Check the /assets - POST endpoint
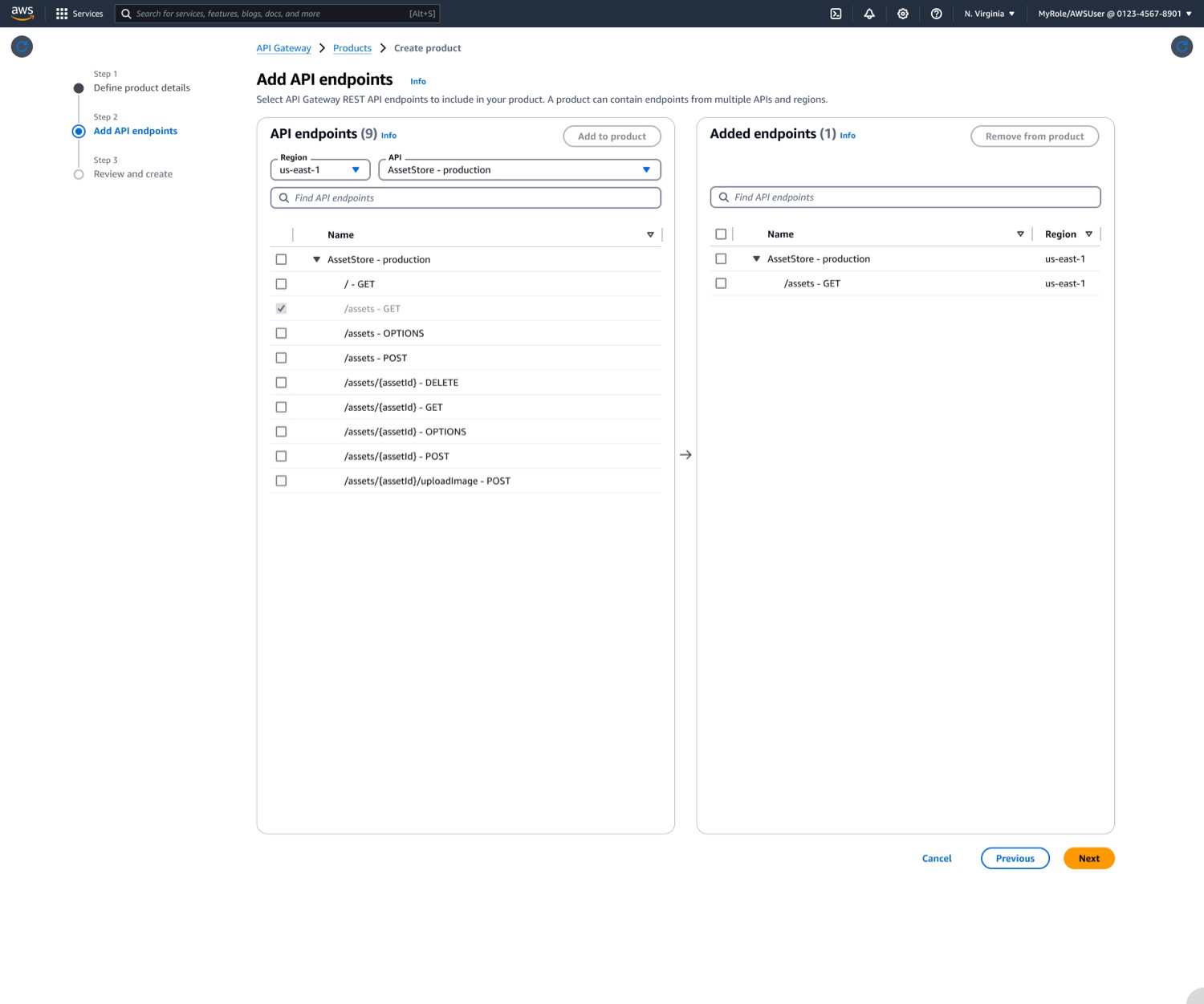The width and height of the screenshot is (1204, 1004). pyautogui.click(x=281, y=358)
